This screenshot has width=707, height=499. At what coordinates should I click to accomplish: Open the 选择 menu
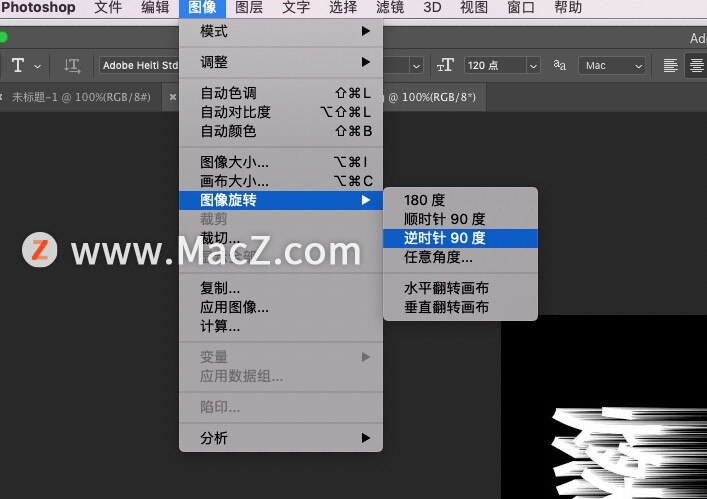[x=343, y=7]
